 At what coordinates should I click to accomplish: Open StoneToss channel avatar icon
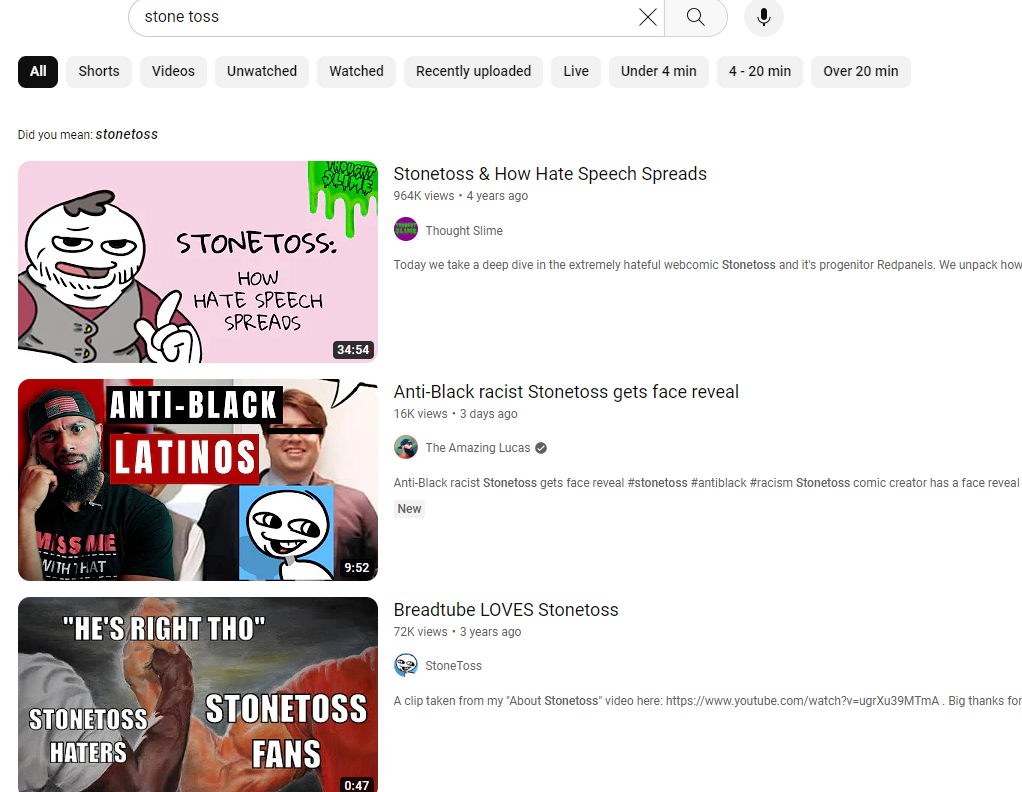pyautogui.click(x=405, y=665)
